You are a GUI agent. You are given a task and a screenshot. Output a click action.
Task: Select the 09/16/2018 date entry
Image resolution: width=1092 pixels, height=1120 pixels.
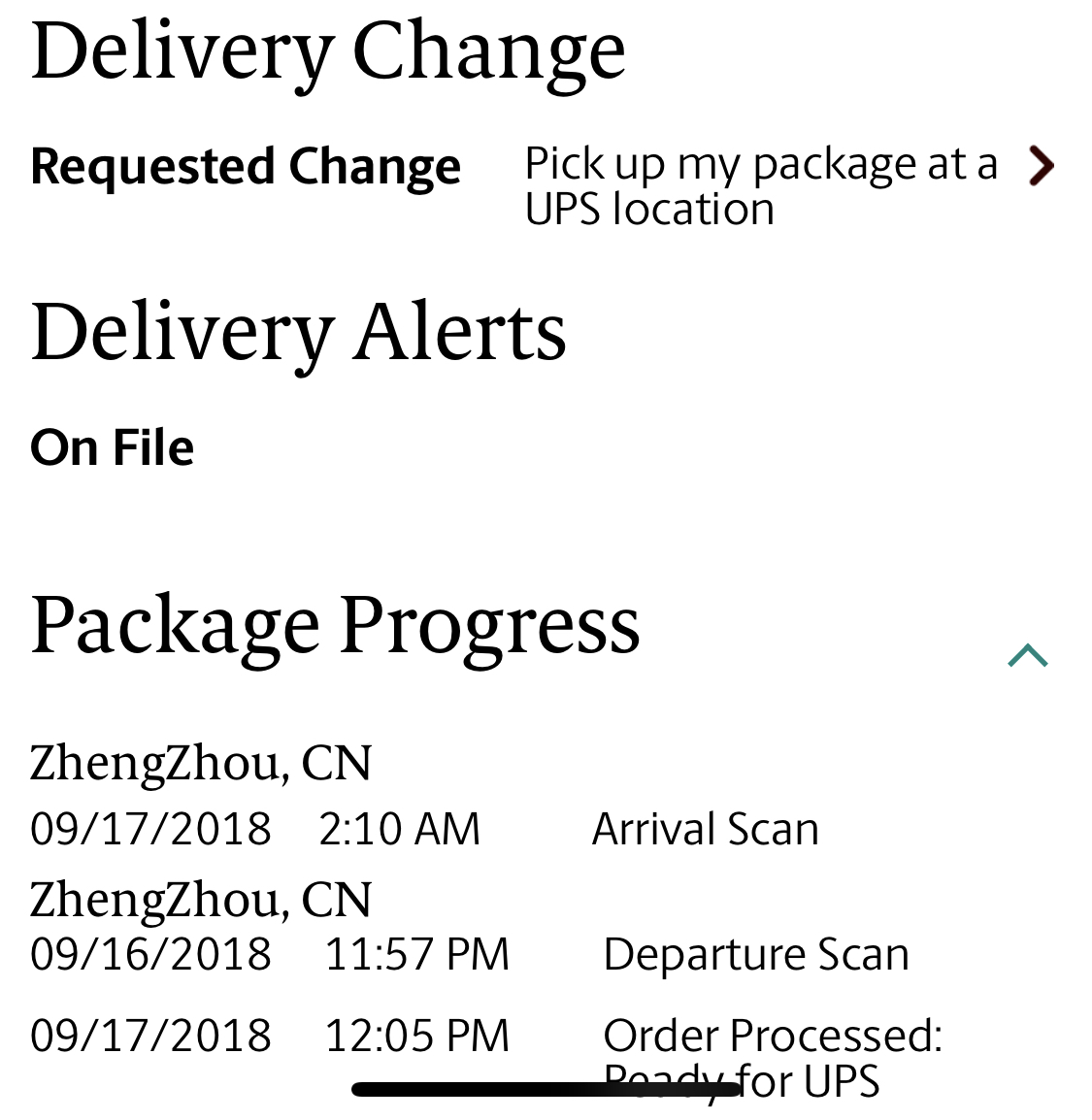point(150,954)
